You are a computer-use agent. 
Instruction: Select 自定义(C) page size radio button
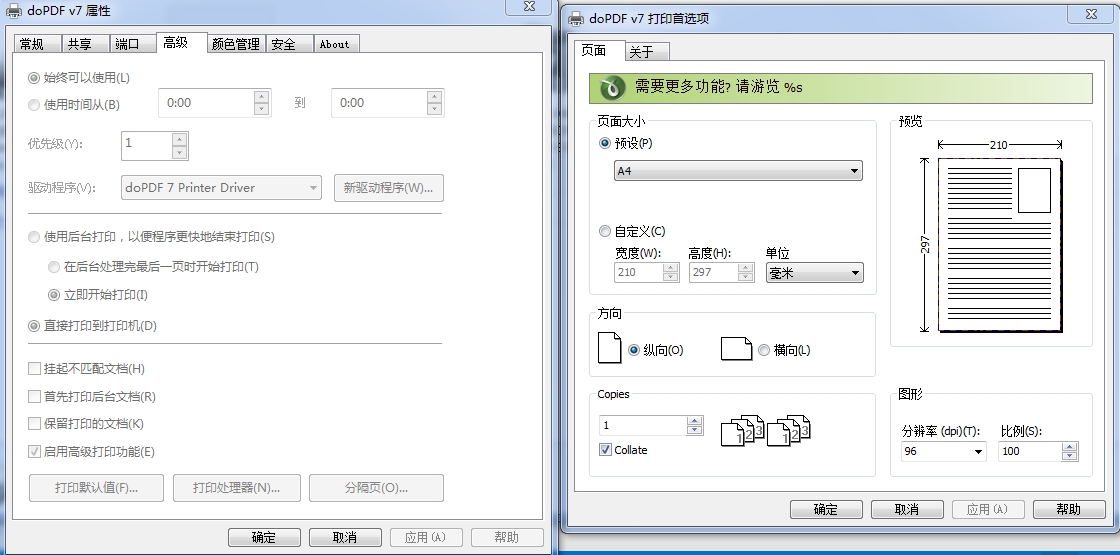coord(605,231)
